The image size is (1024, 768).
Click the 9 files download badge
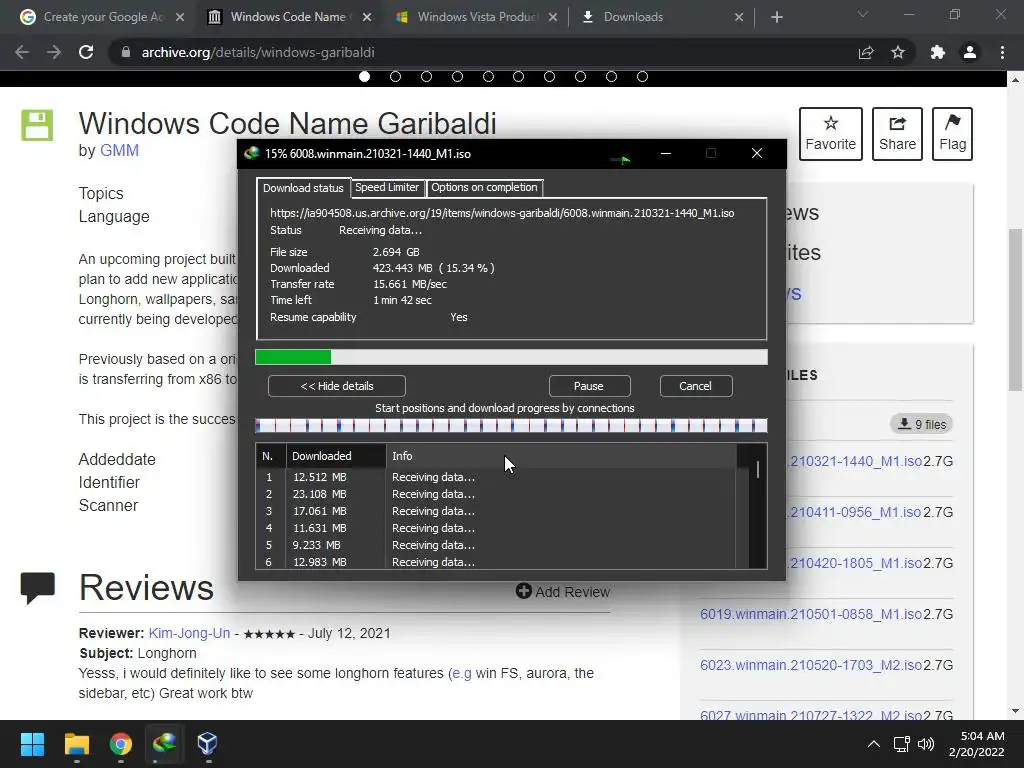921,424
